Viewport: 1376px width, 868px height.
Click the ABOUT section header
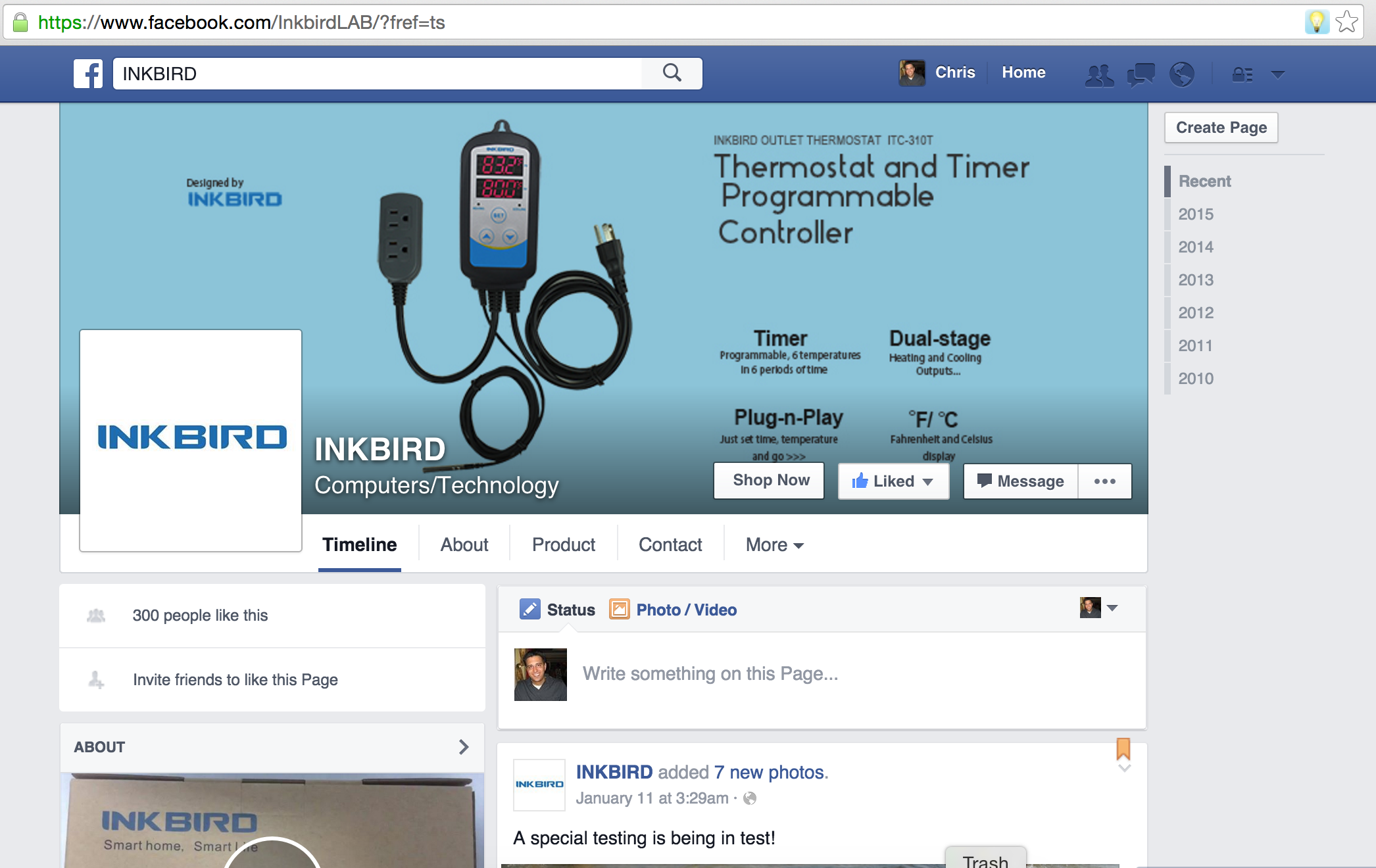click(272, 747)
